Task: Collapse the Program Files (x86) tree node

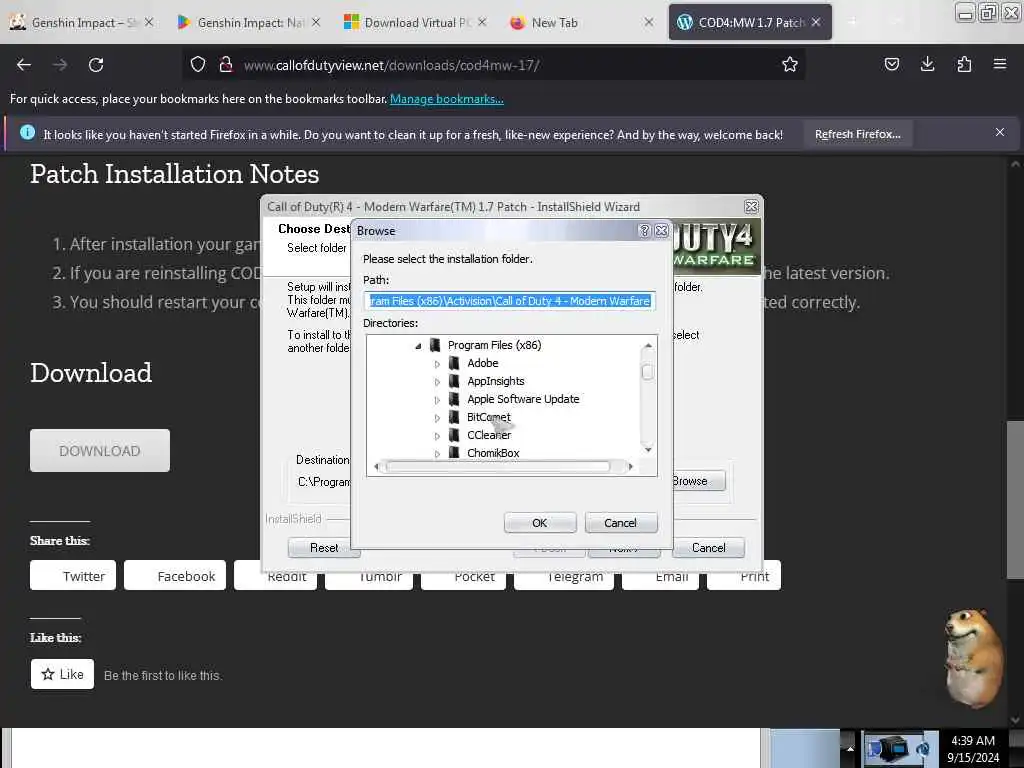Action: [x=418, y=345]
